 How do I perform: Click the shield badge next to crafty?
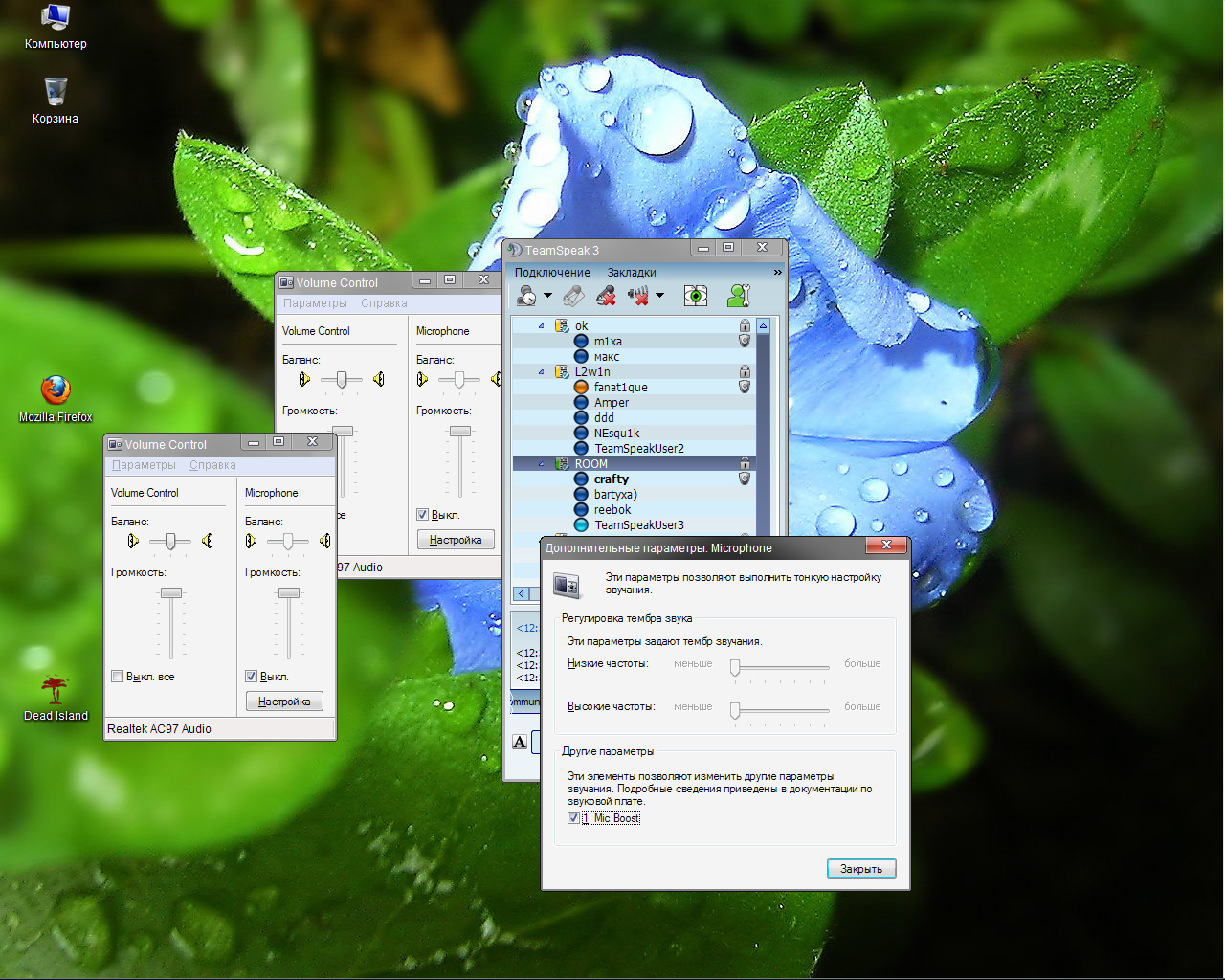coord(745,479)
